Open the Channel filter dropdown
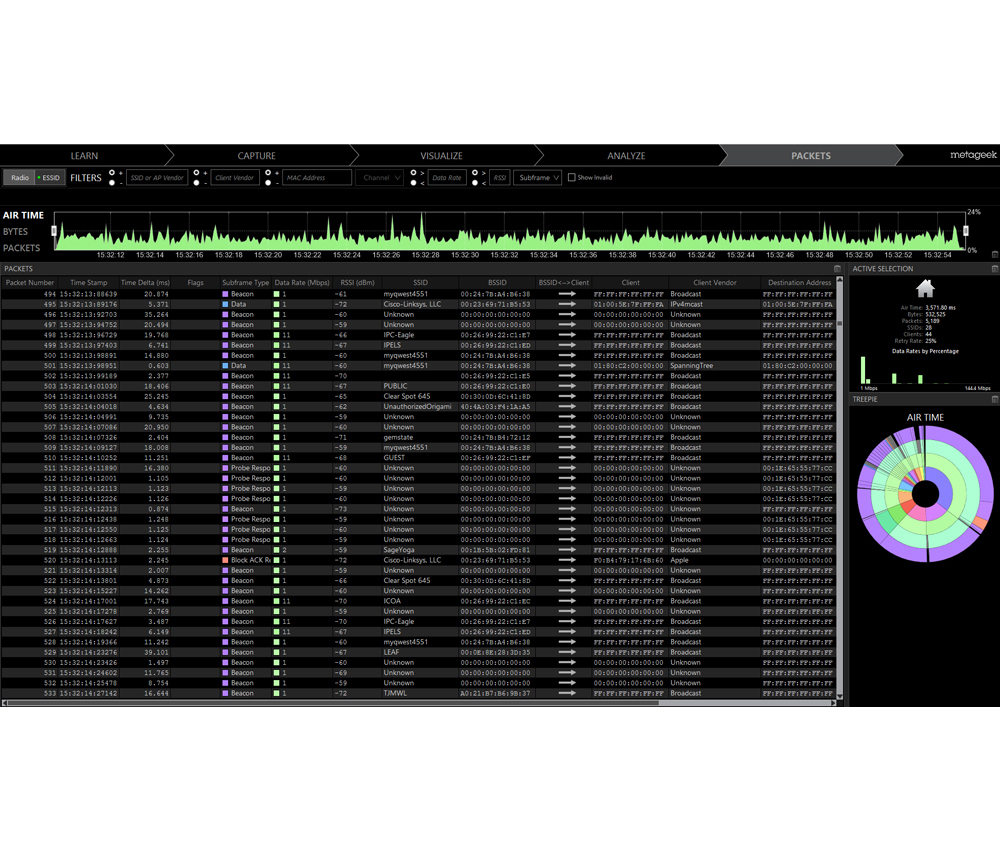The width and height of the screenshot is (1000, 850). click(379, 177)
